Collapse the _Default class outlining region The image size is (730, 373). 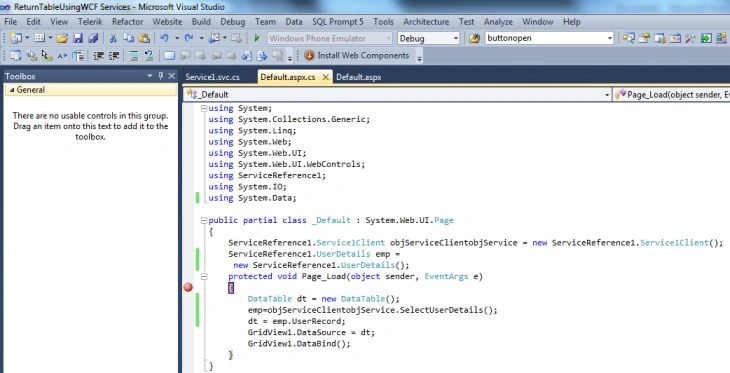(203, 220)
